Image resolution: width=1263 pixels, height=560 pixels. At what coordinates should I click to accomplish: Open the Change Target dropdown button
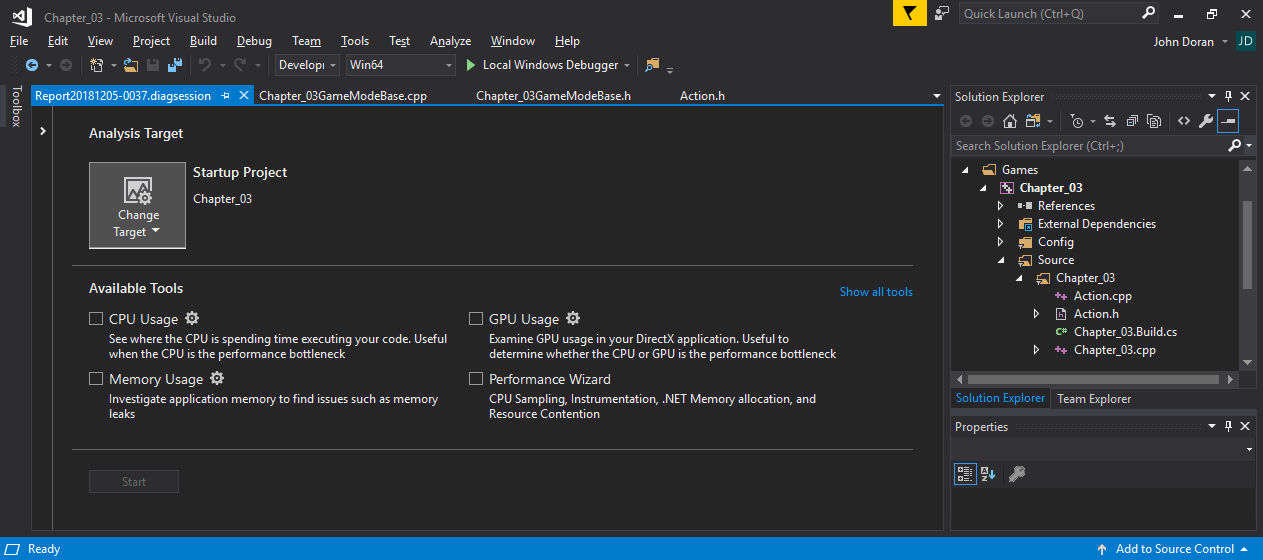click(138, 205)
